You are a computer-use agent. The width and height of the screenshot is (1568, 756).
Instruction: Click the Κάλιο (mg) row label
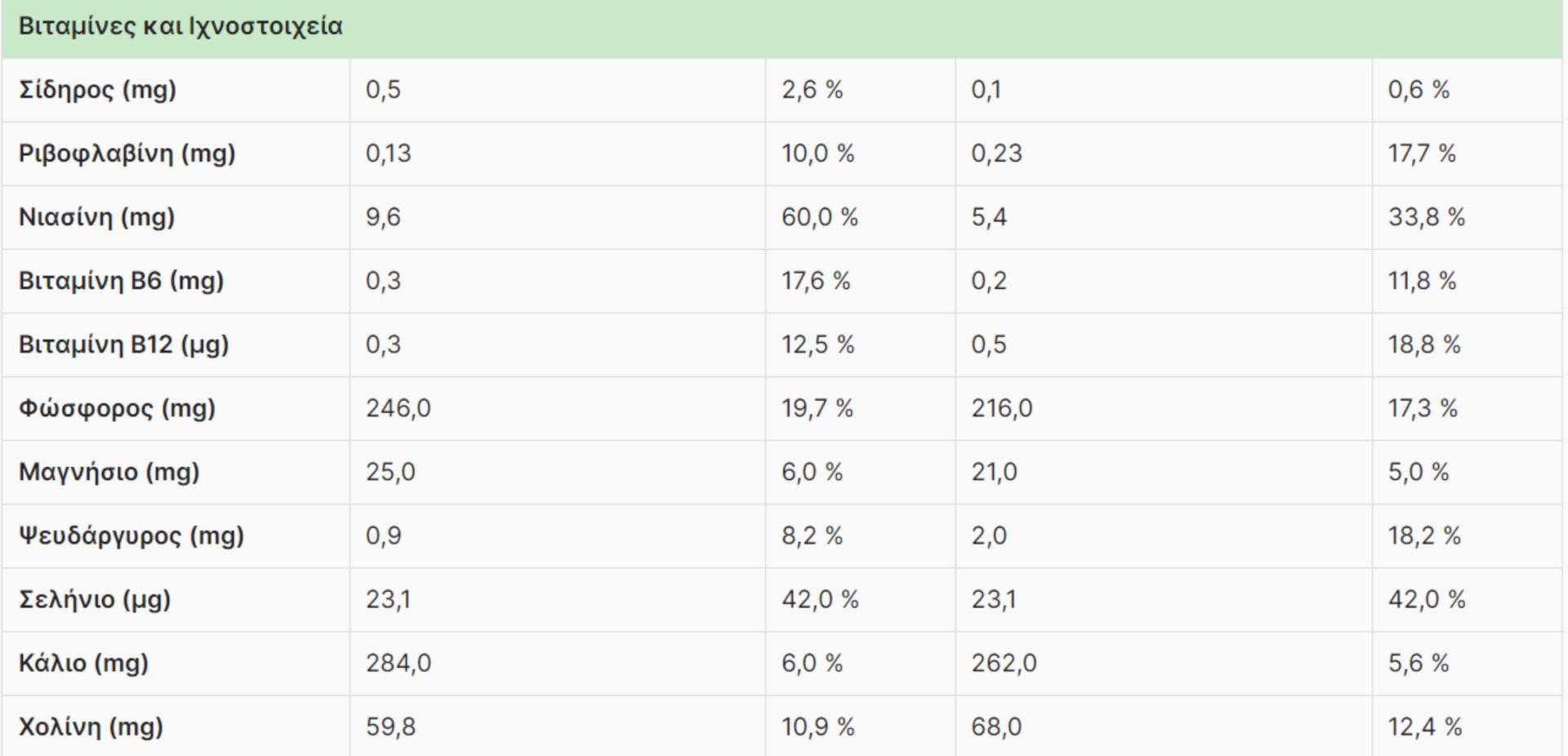point(83,663)
